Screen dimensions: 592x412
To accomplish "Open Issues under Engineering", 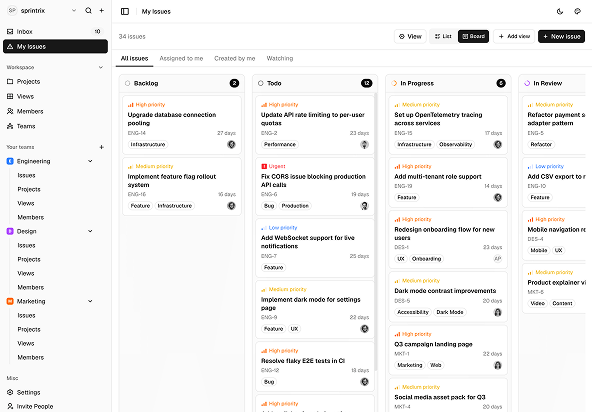I will tap(26, 175).
